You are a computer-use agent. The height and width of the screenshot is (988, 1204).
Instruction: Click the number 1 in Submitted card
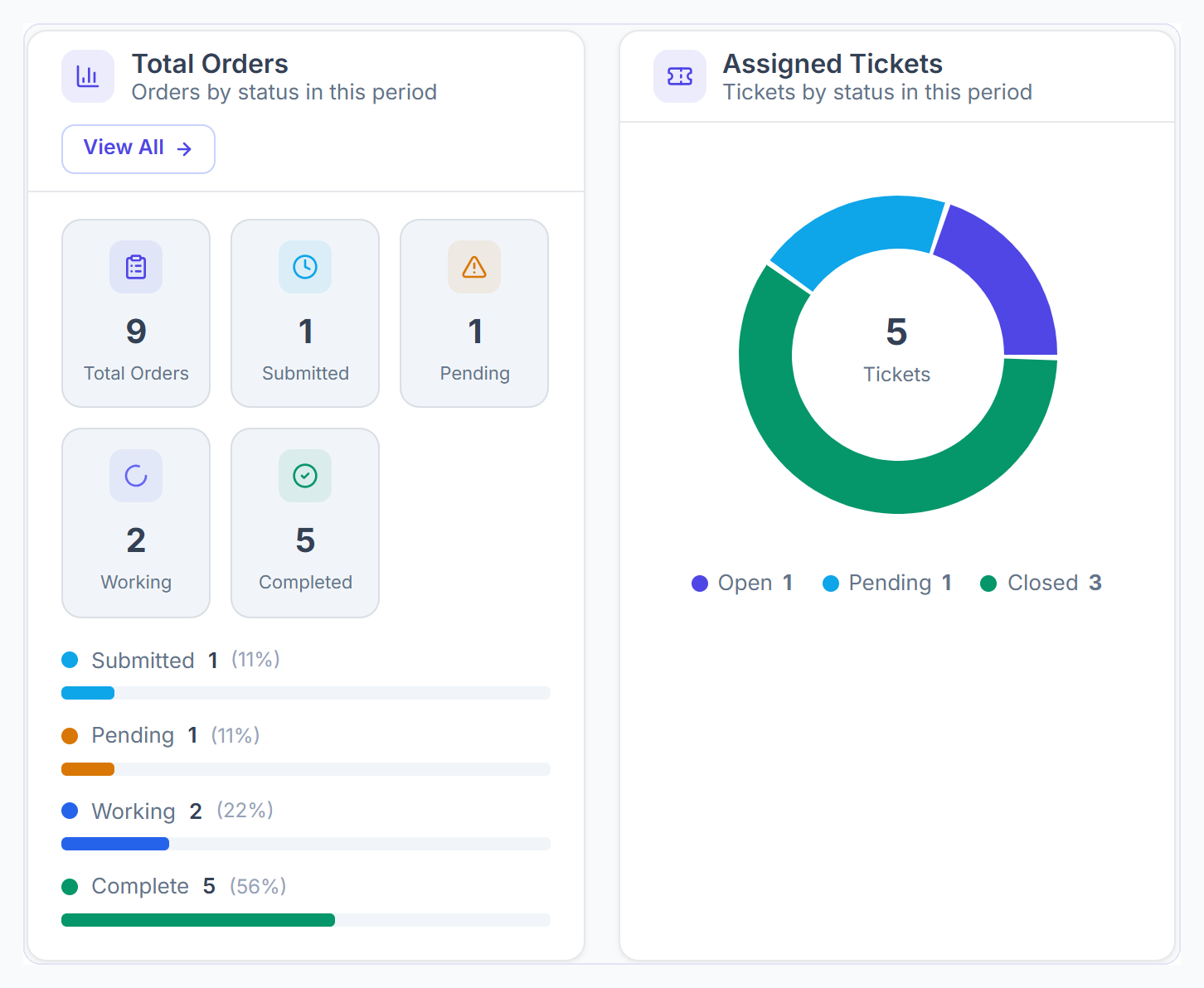pyautogui.click(x=306, y=332)
